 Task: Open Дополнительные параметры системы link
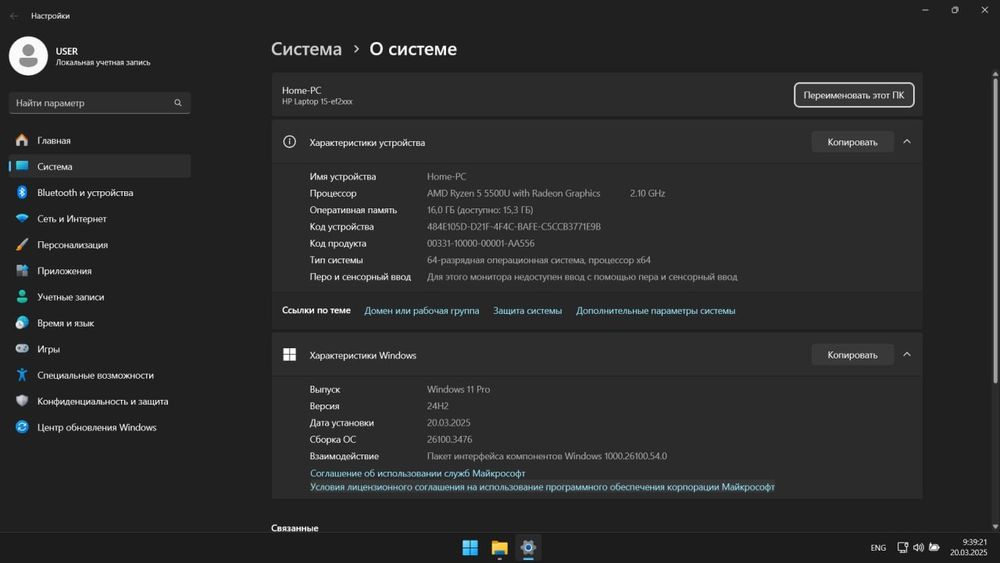click(x=656, y=311)
